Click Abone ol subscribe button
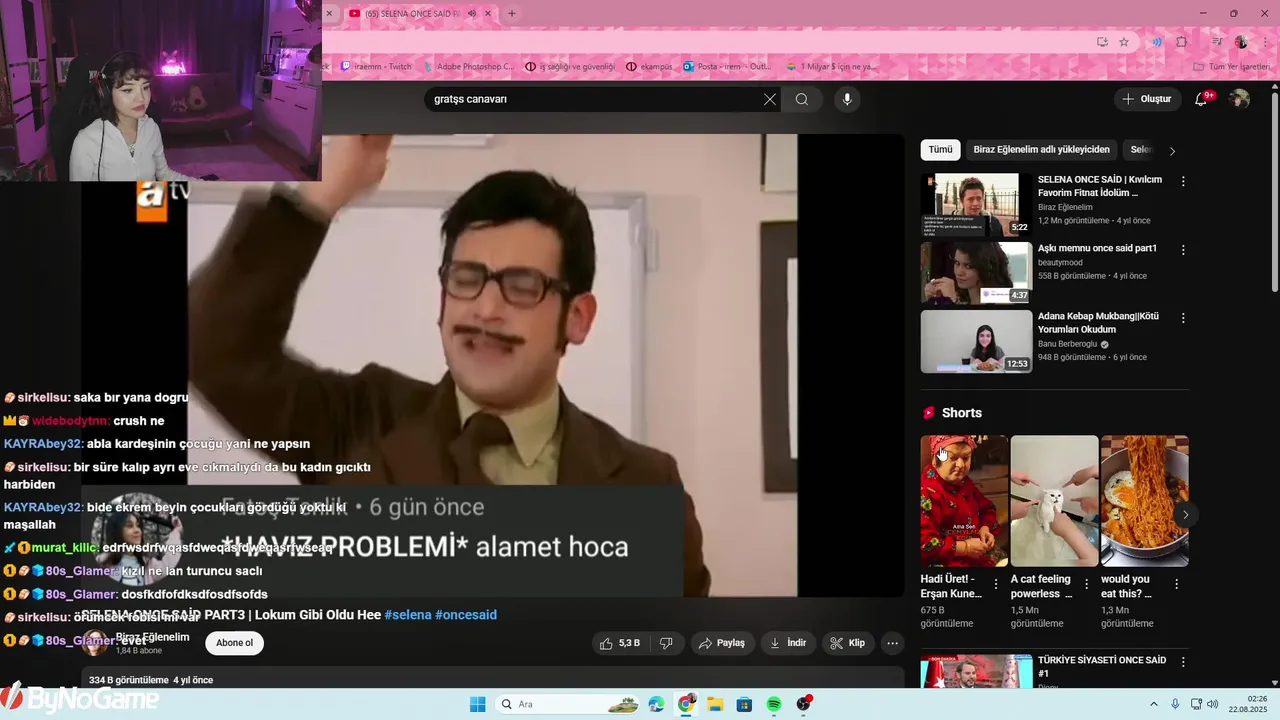The height and width of the screenshot is (720, 1280). [235, 643]
